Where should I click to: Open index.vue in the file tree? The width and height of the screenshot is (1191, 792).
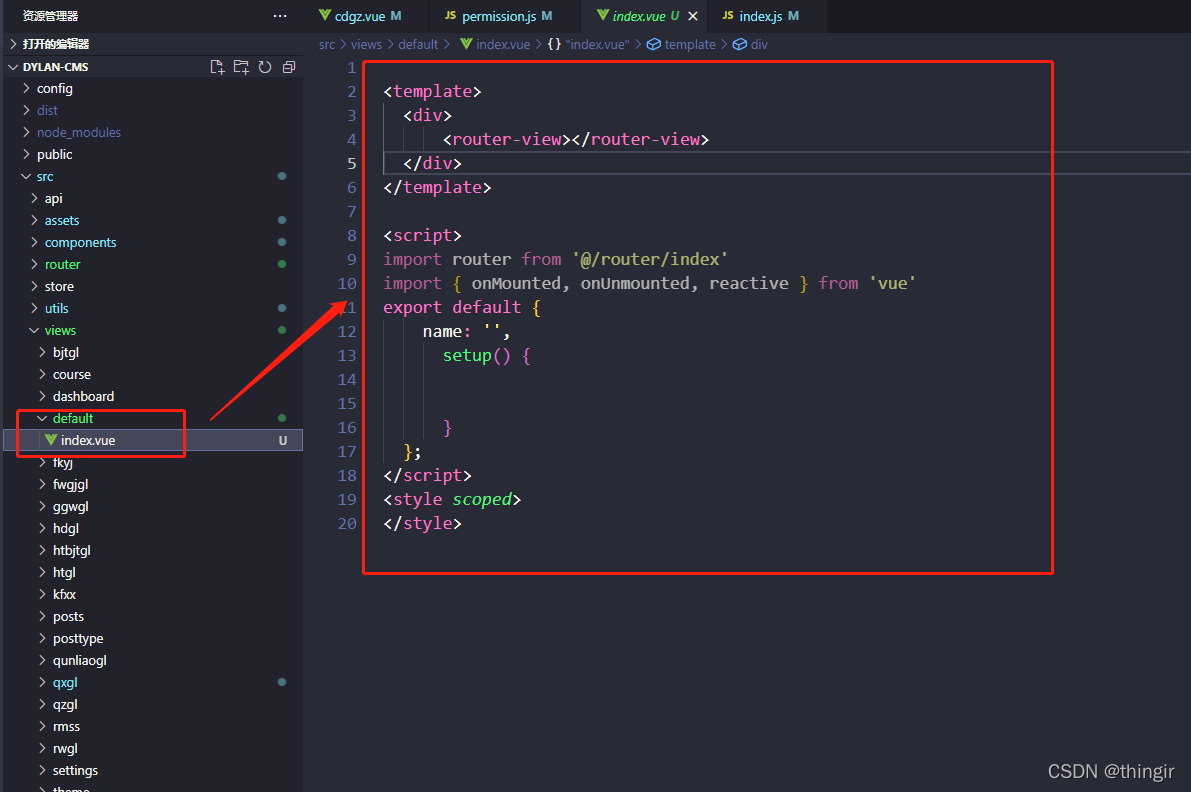[x=153, y=440]
